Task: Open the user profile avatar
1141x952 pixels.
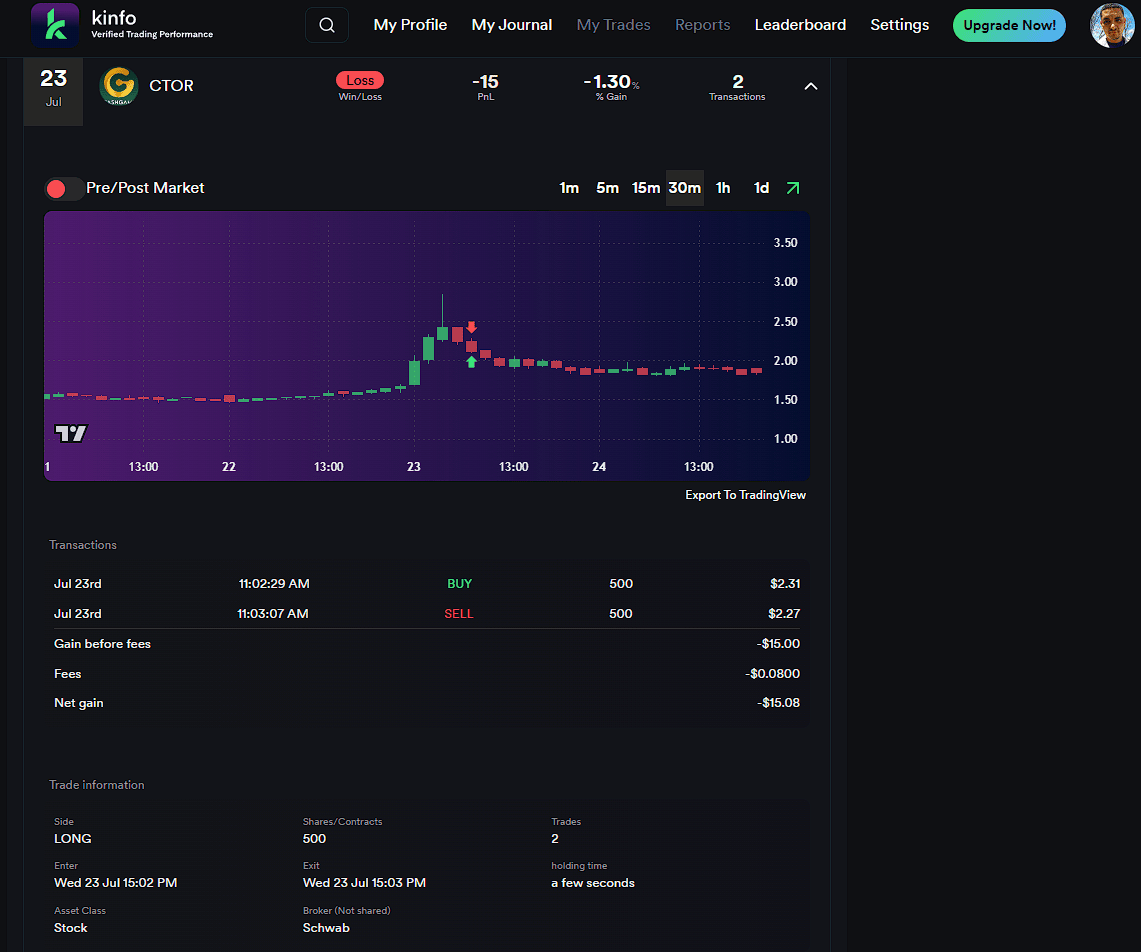Action: point(1112,25)
